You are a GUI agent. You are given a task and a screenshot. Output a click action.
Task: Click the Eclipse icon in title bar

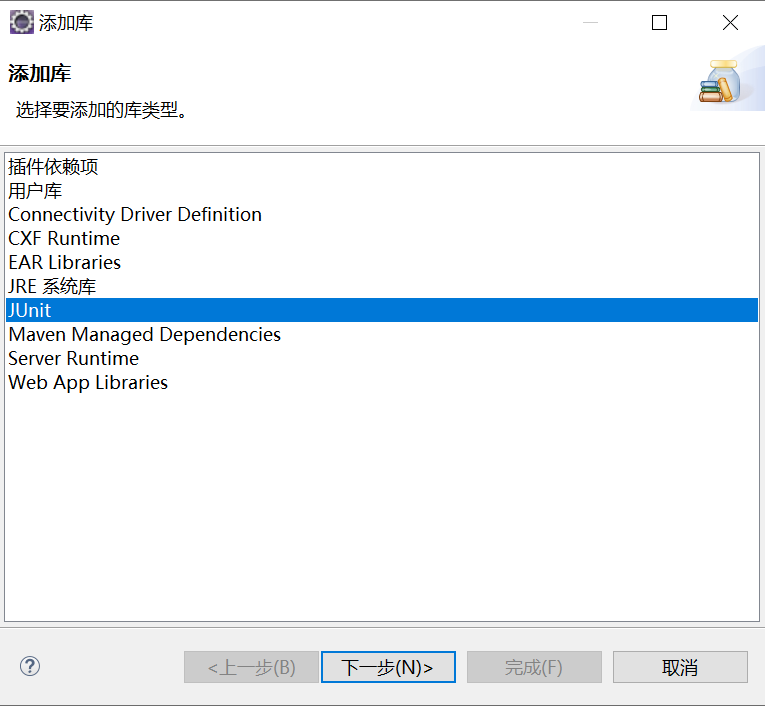coord(21,22)
